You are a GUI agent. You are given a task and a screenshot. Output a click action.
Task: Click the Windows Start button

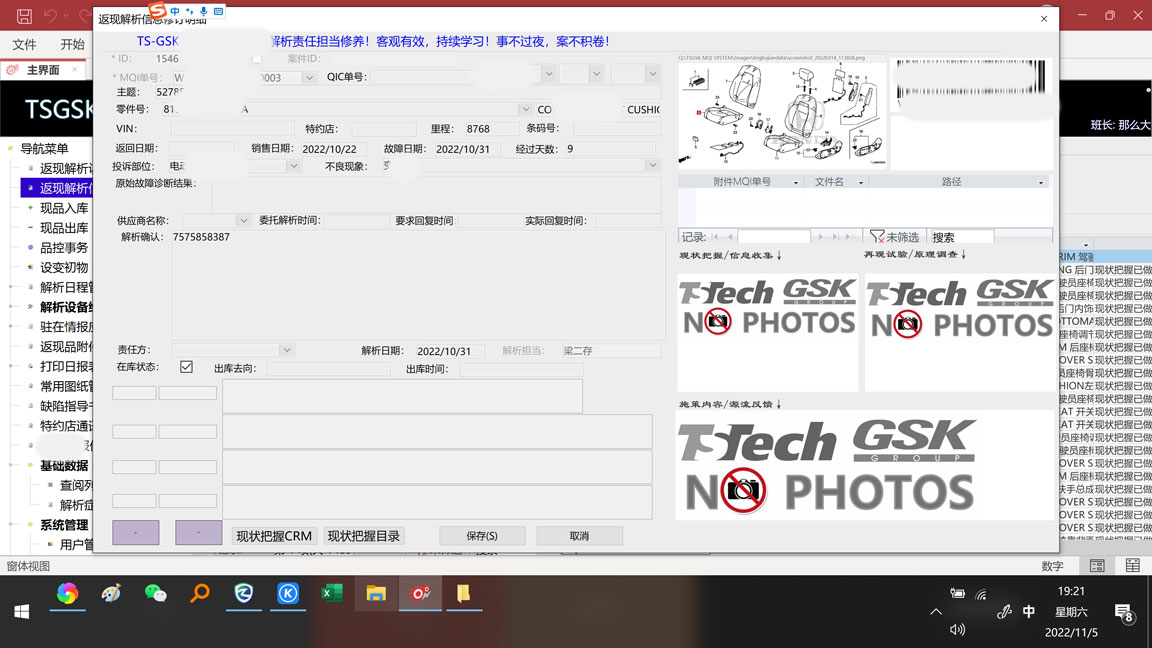(21, 611)
